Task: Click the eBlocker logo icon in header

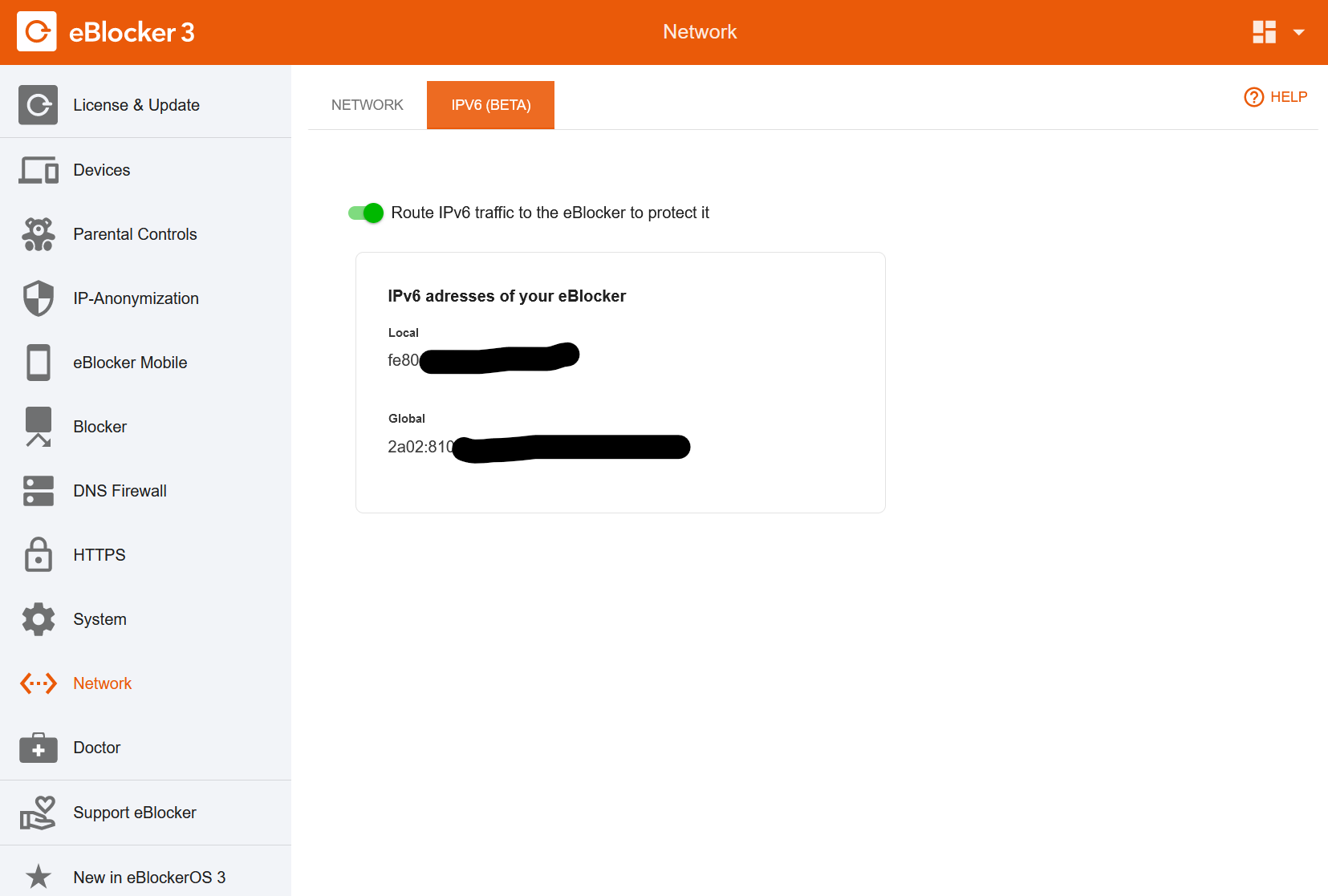Action: pos(37,32)
